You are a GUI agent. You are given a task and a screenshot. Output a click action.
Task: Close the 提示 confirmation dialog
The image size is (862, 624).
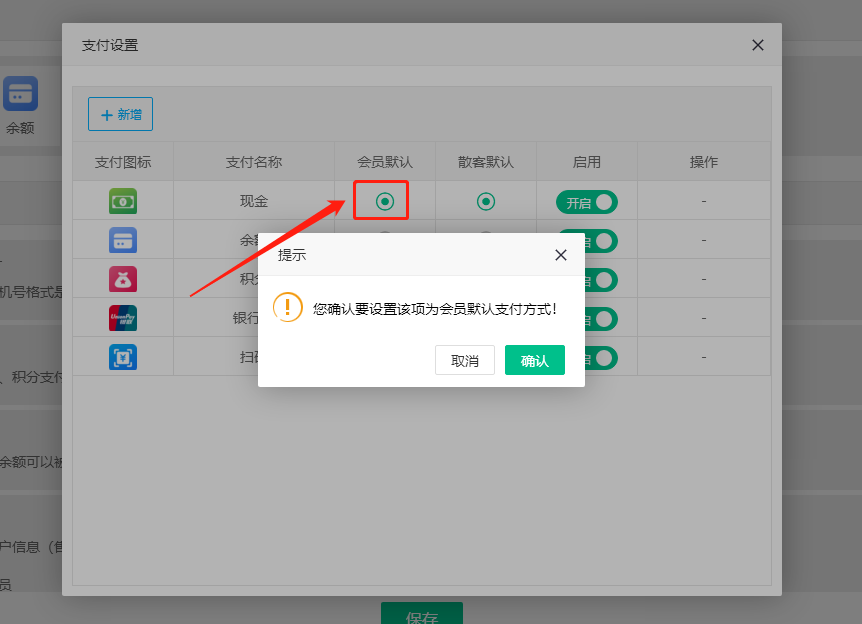[561, 255]
